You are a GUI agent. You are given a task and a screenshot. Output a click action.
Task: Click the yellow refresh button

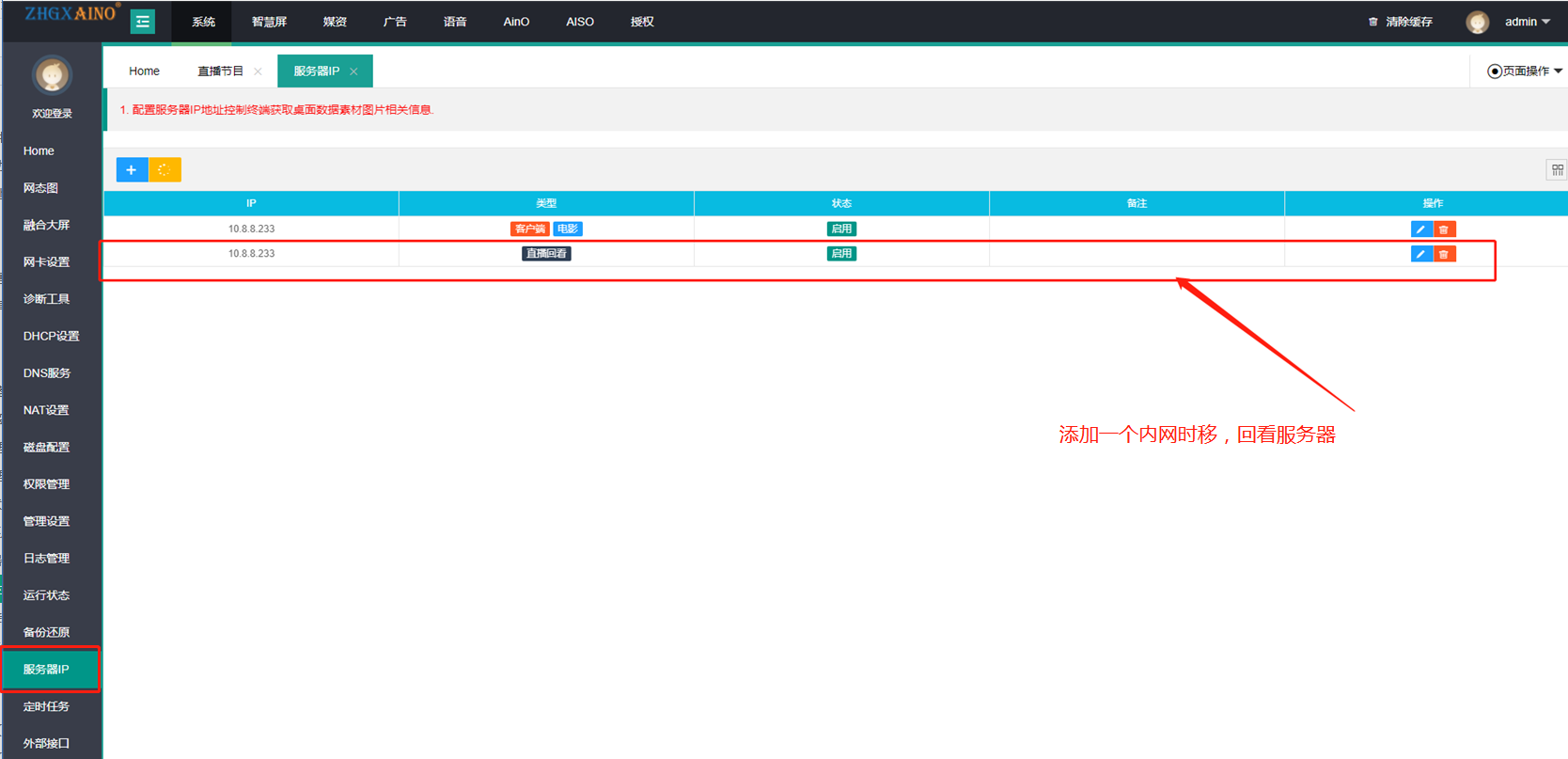165,170
